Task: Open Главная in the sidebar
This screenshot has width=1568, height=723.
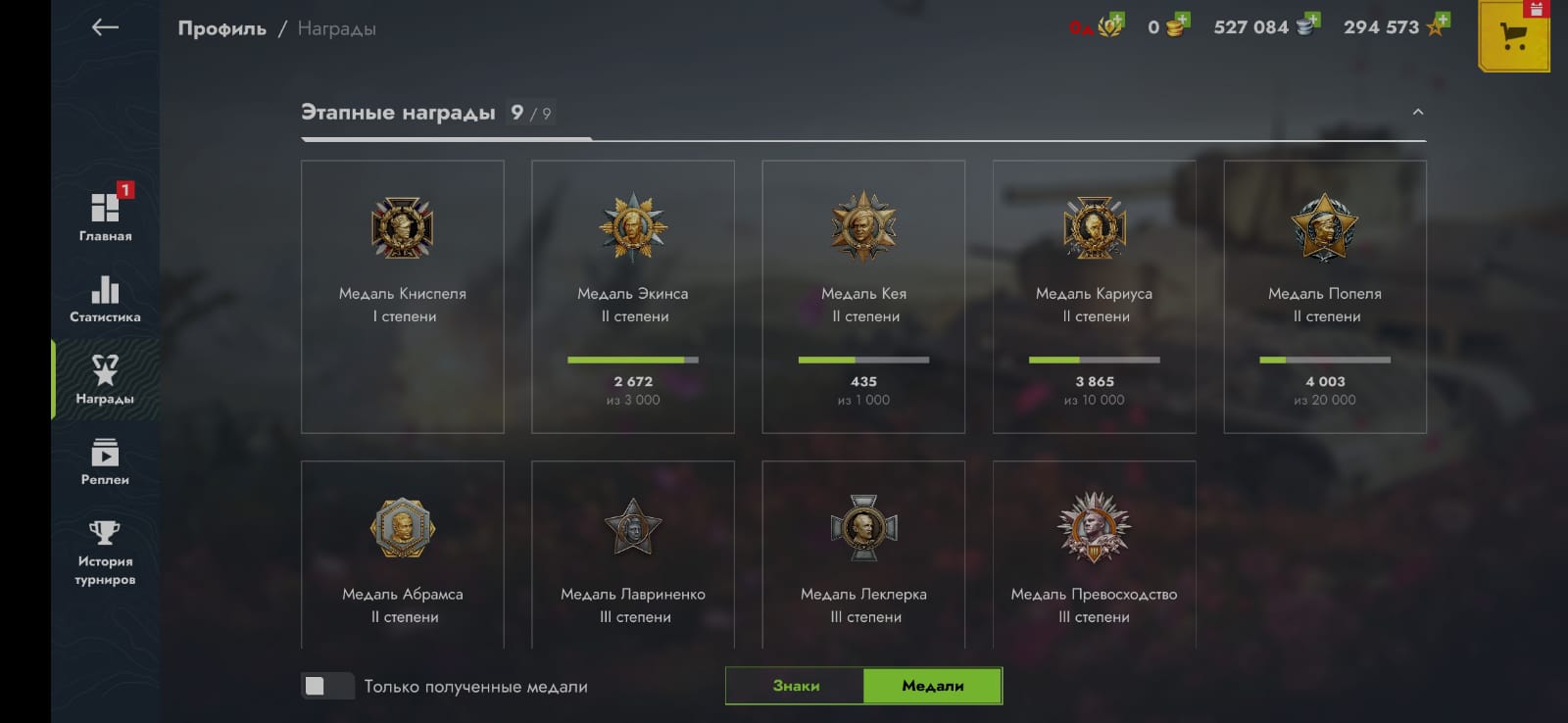Action: 105,216
